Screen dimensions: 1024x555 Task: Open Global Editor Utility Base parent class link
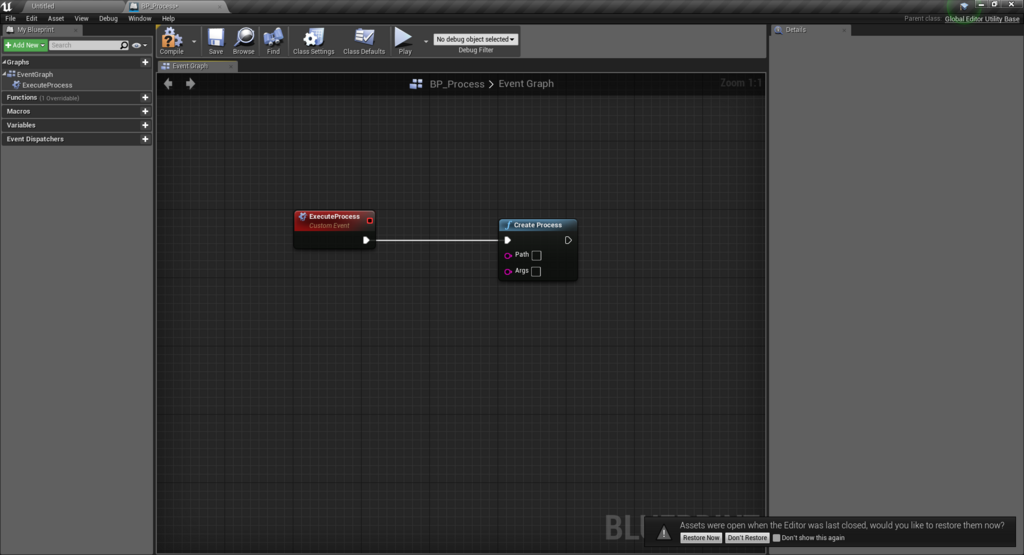982,19
